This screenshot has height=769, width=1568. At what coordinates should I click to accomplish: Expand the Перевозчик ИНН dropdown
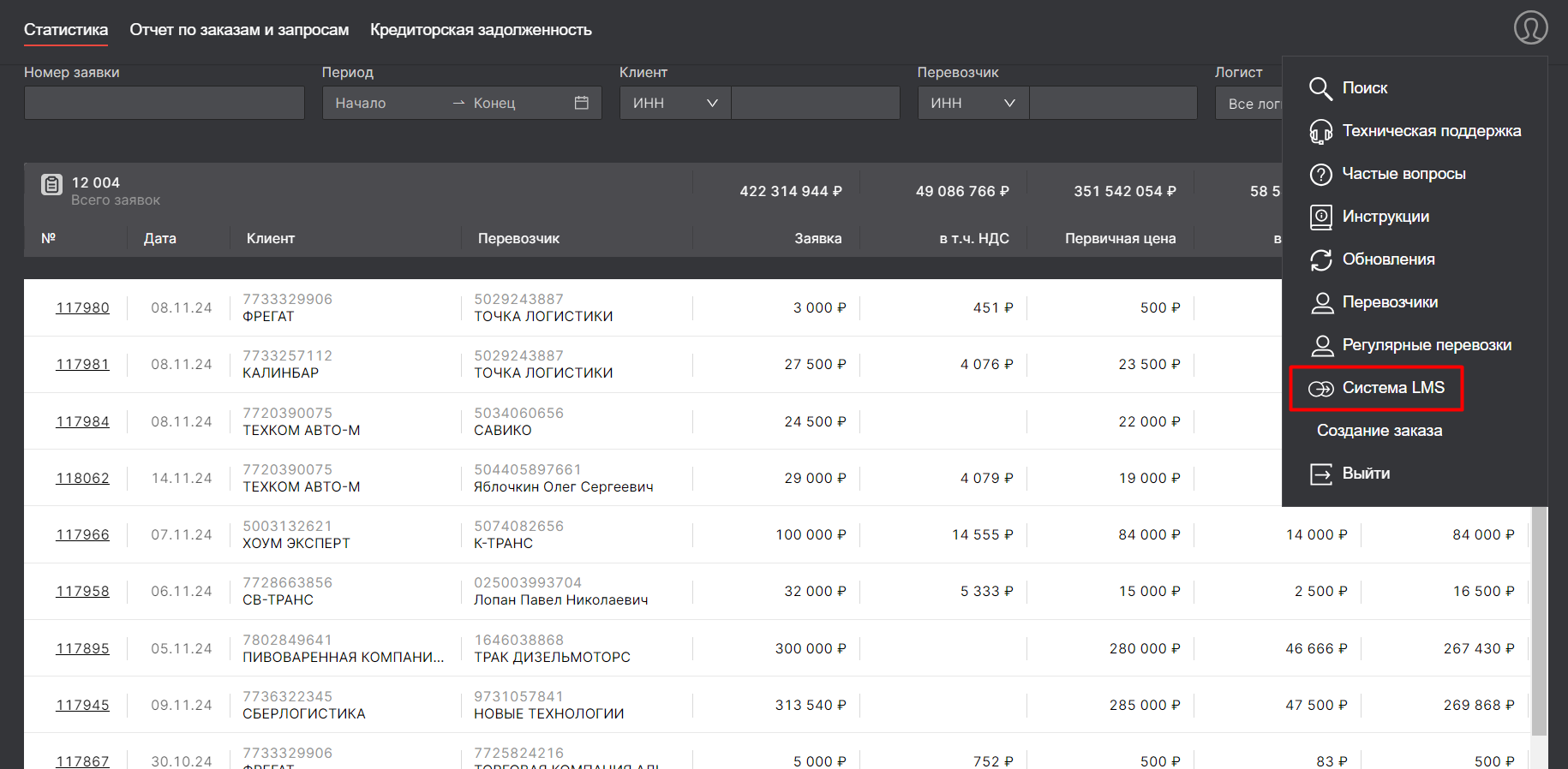click(x=973, y=103)
